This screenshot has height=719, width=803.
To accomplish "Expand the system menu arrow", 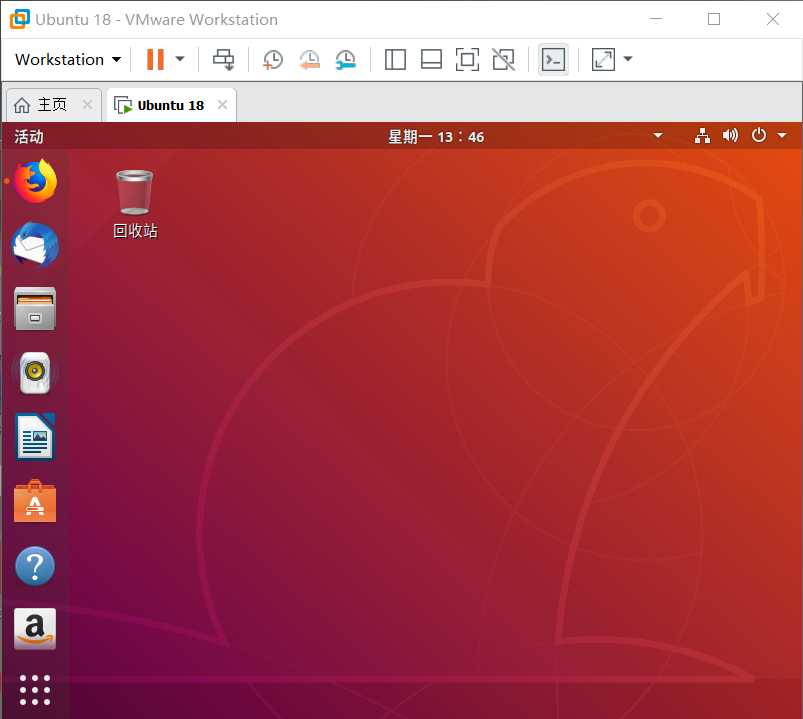I will pos(782,136).
